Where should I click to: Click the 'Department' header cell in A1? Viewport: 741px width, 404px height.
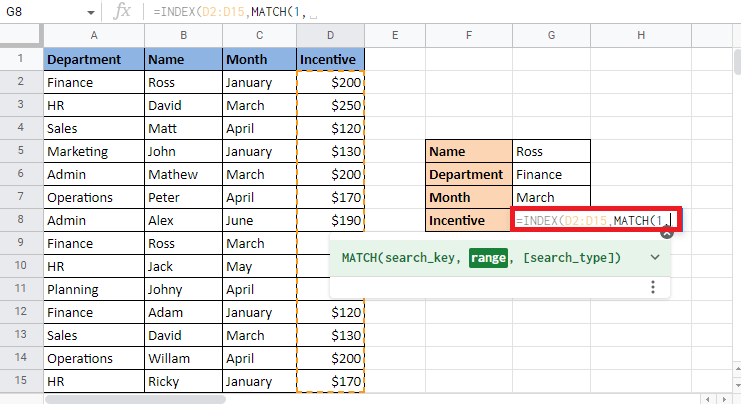[93, 59]
